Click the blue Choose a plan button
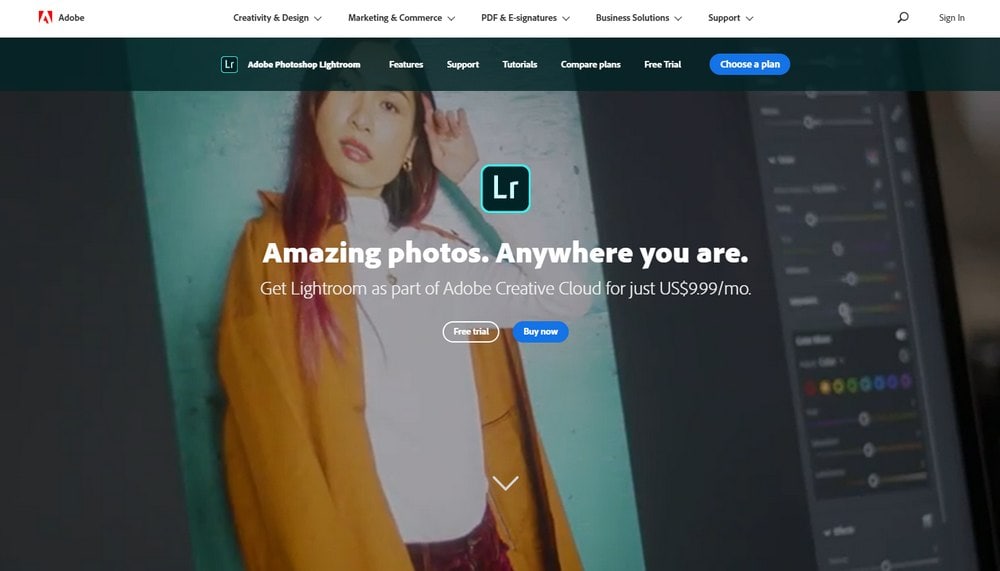 (x=750, y=64)
